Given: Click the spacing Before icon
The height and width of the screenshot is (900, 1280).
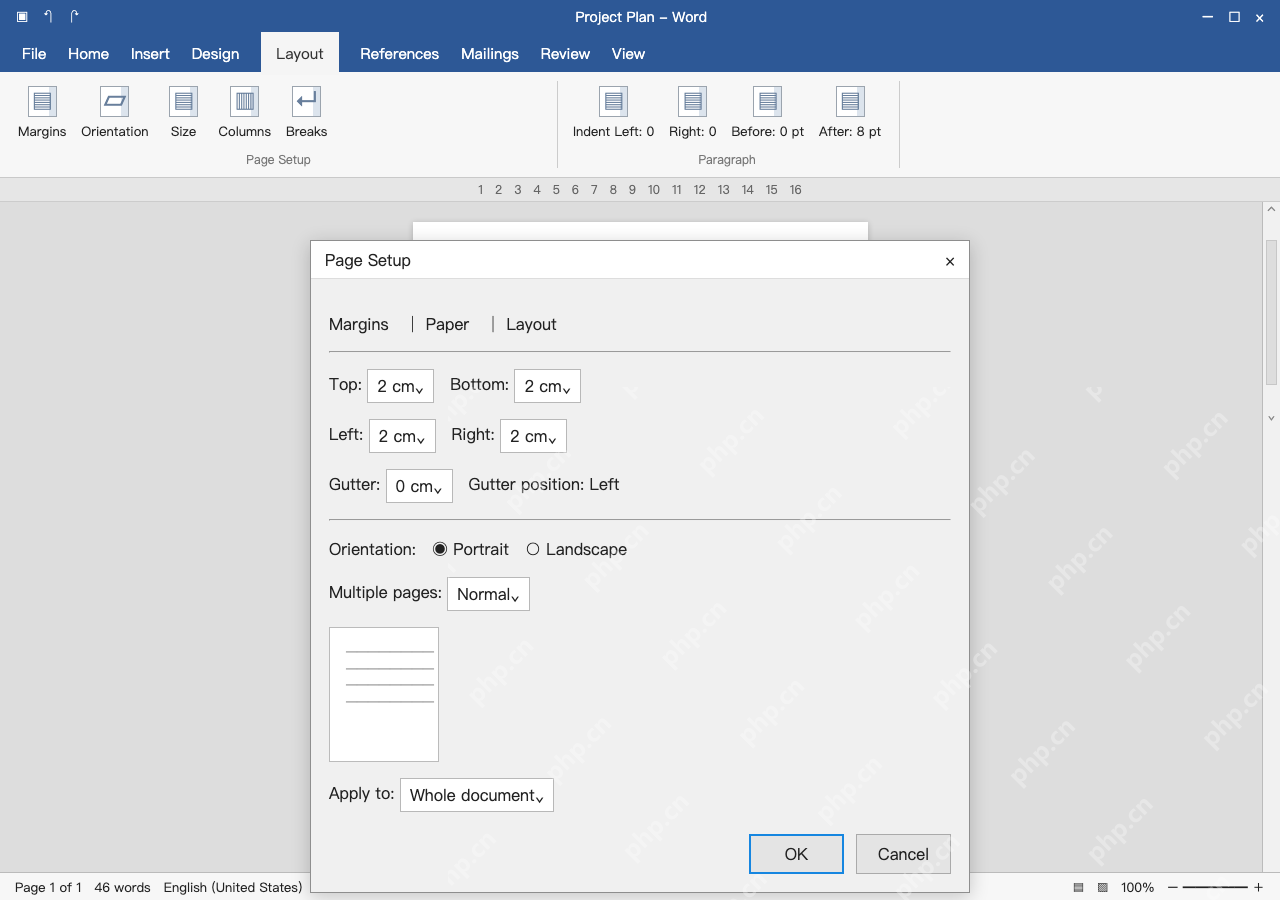Looking at the screenshot, I should point(767,102).
